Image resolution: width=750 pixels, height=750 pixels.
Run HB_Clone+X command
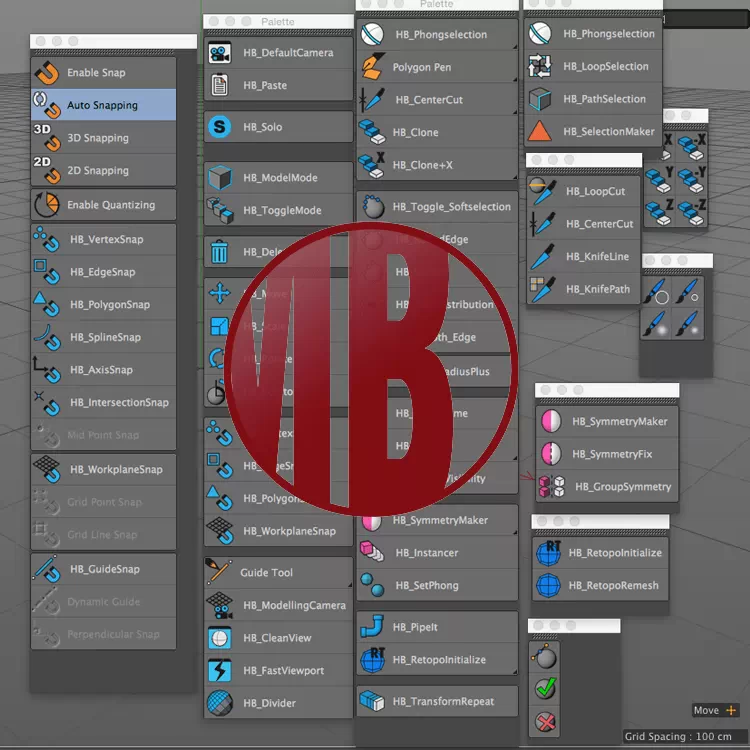point(437,165)
